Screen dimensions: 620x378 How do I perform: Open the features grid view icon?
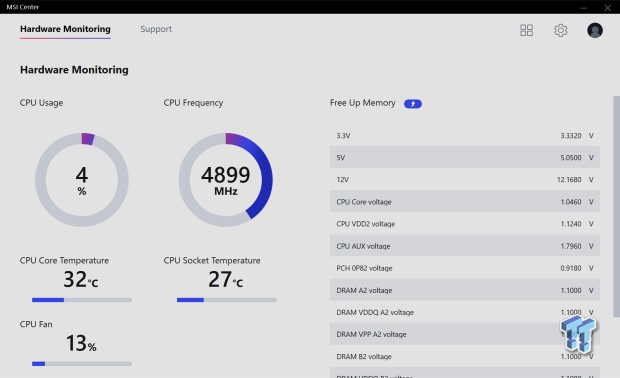pos(526,30)
